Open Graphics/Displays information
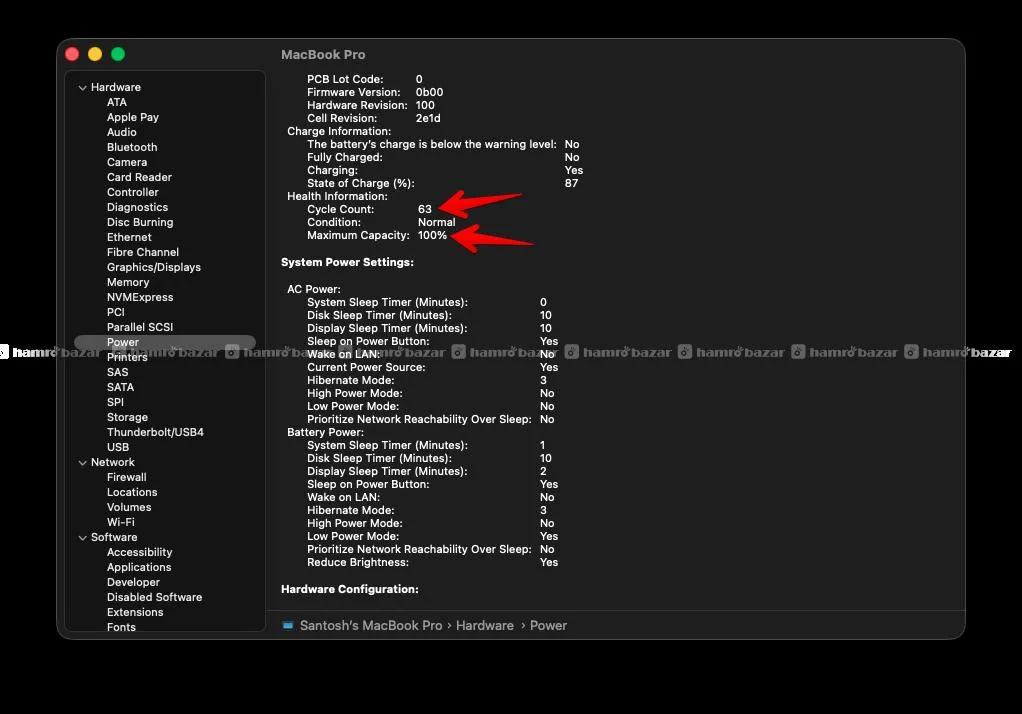The width and height of the screenshot is (1022, 714). point(154,267)
